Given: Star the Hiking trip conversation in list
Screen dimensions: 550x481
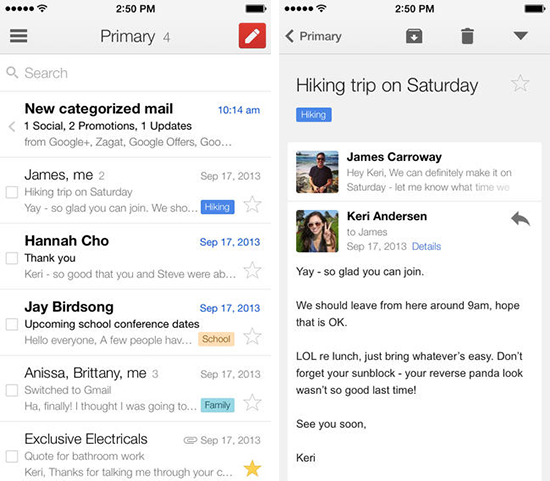Looking at the screenshot, I should pos(252,204).
